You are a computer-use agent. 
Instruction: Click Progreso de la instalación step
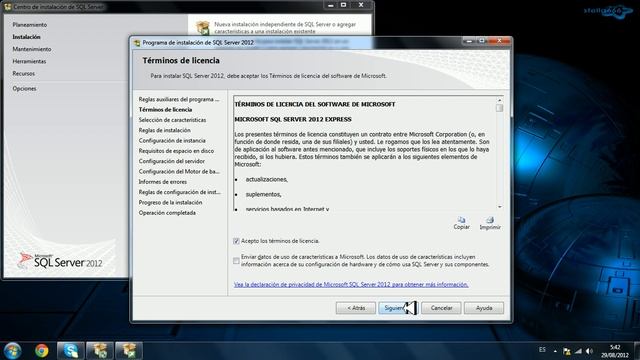[x=170, y=202]
